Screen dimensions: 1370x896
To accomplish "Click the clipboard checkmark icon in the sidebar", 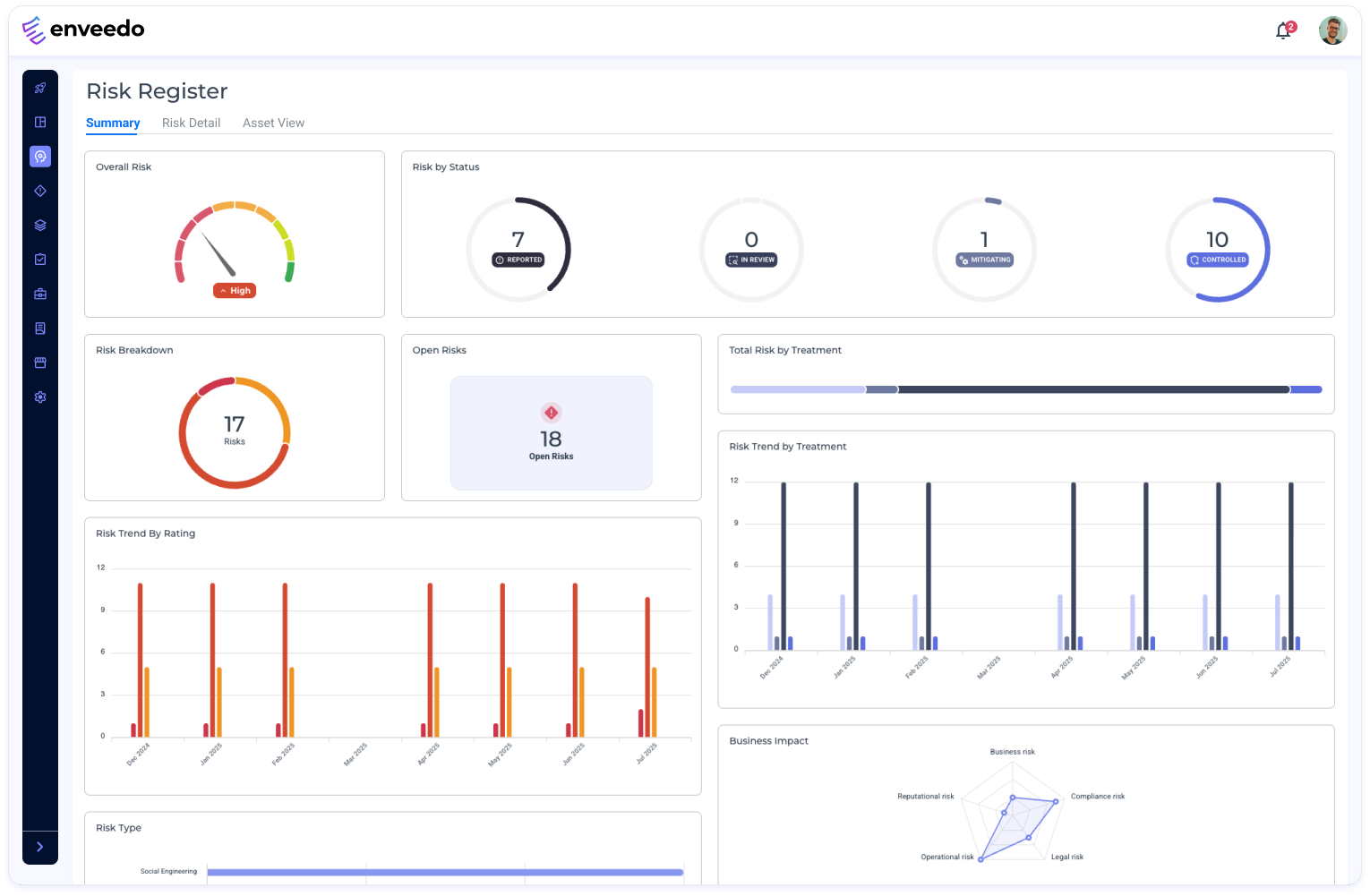I will tap(40, 260).
